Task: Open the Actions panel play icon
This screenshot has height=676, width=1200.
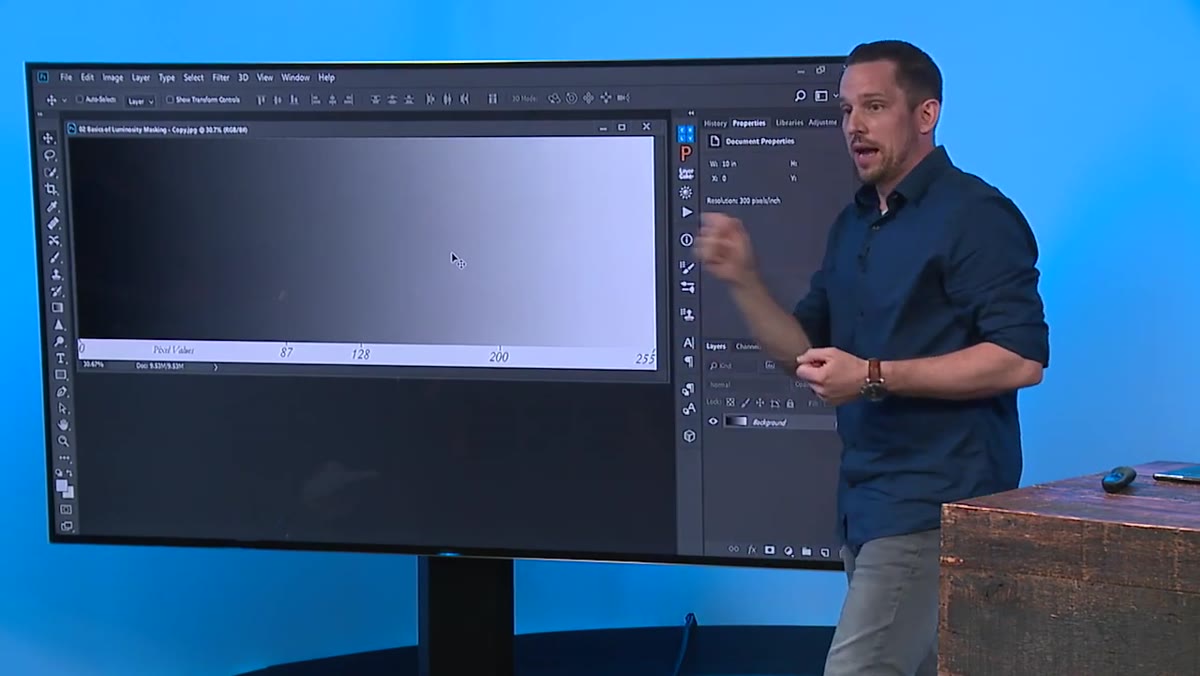Action: pyautogui.click(x=687, y=212)
